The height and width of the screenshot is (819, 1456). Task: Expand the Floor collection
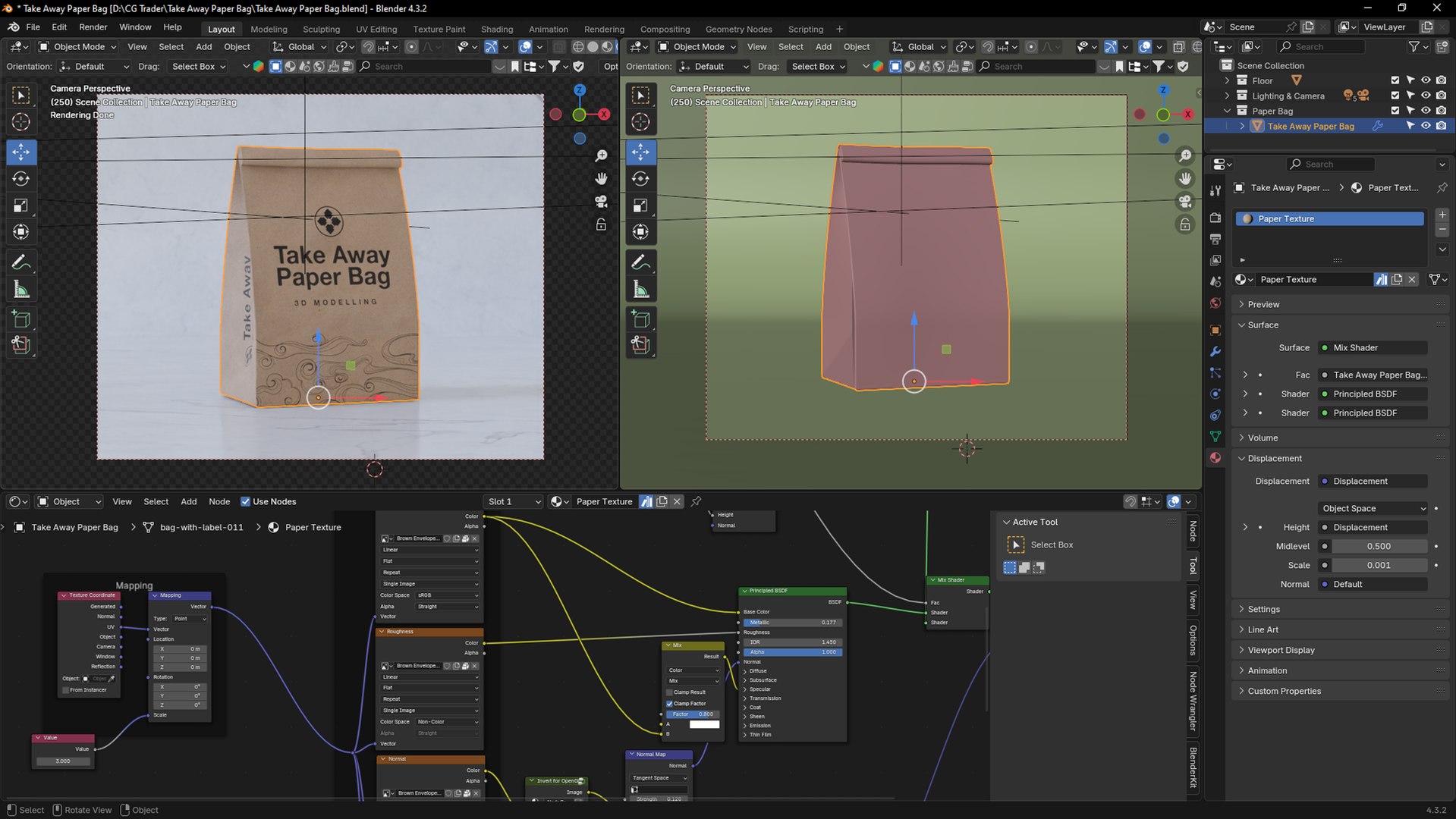point(1227,80)
